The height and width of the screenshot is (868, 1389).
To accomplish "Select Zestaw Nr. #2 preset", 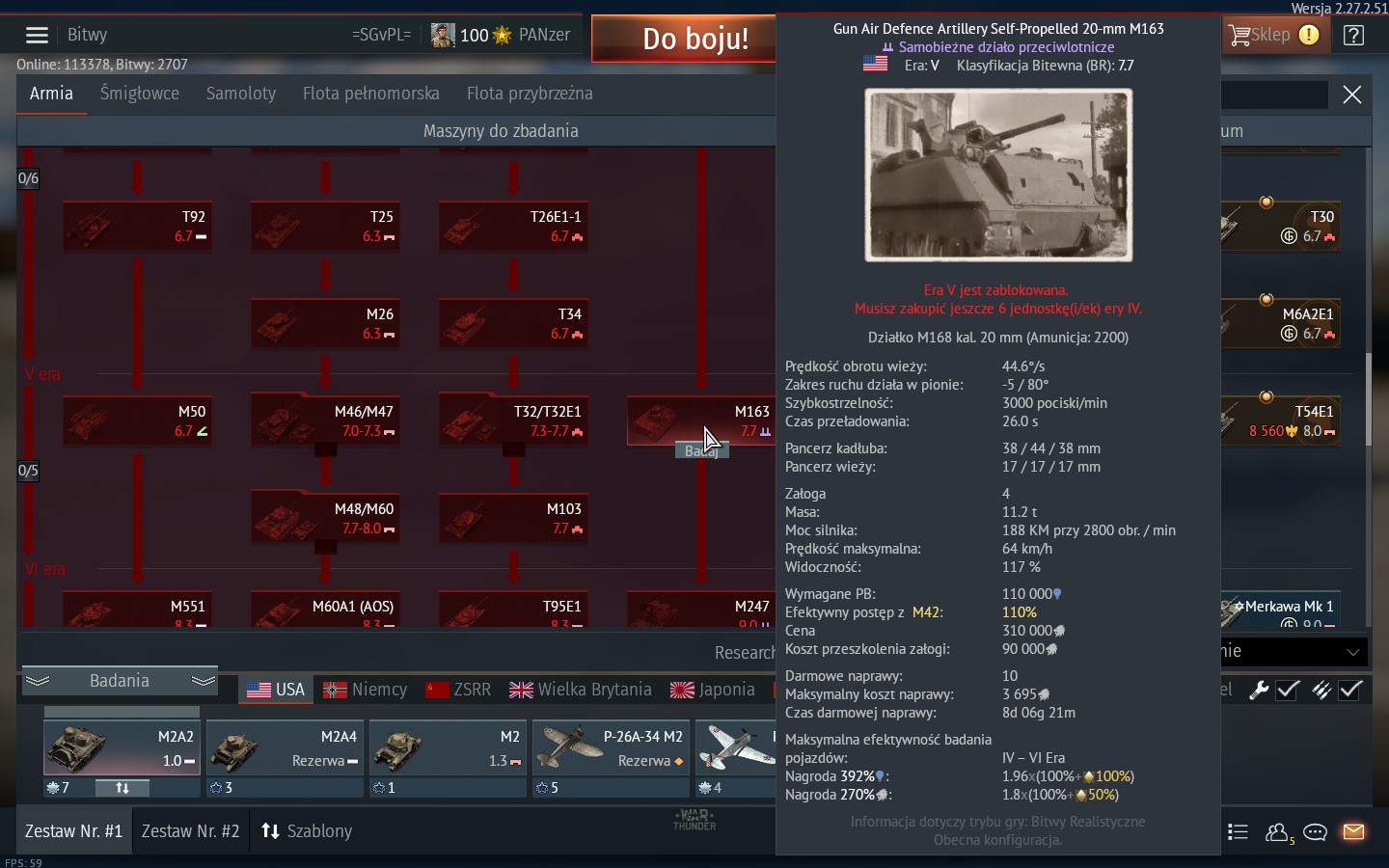I will pyautogui.click(x=190, y=831).
